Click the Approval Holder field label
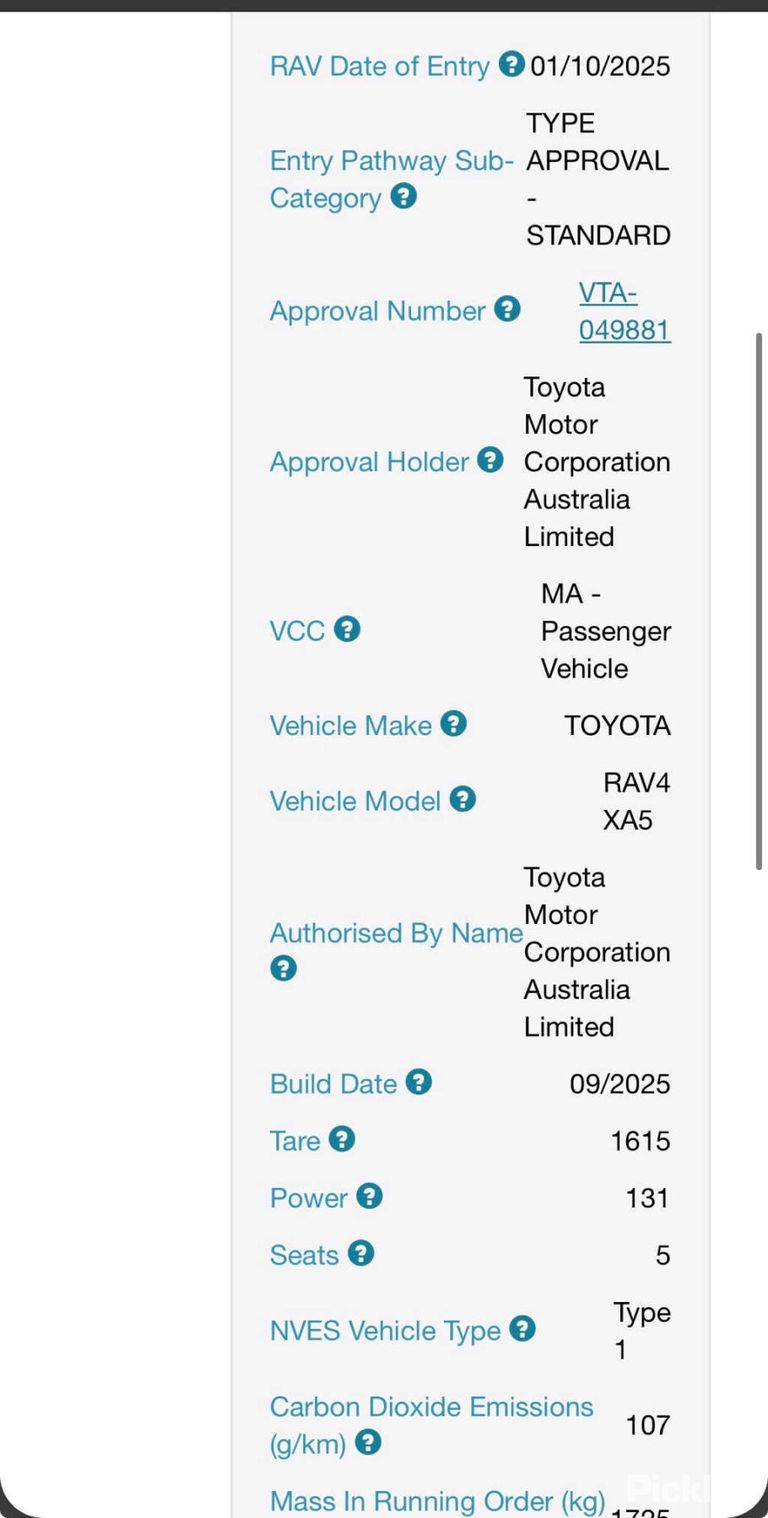The image size is (768, 1518). (369, 462)
